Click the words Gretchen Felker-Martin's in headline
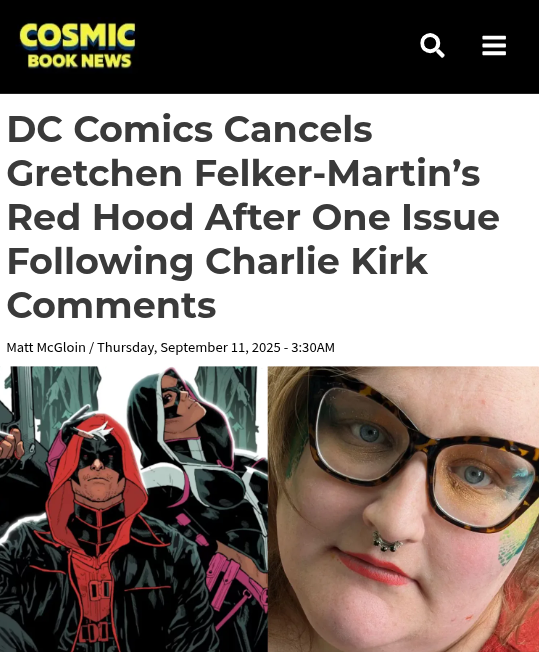539x652 pixels. (x=243, y=173)
